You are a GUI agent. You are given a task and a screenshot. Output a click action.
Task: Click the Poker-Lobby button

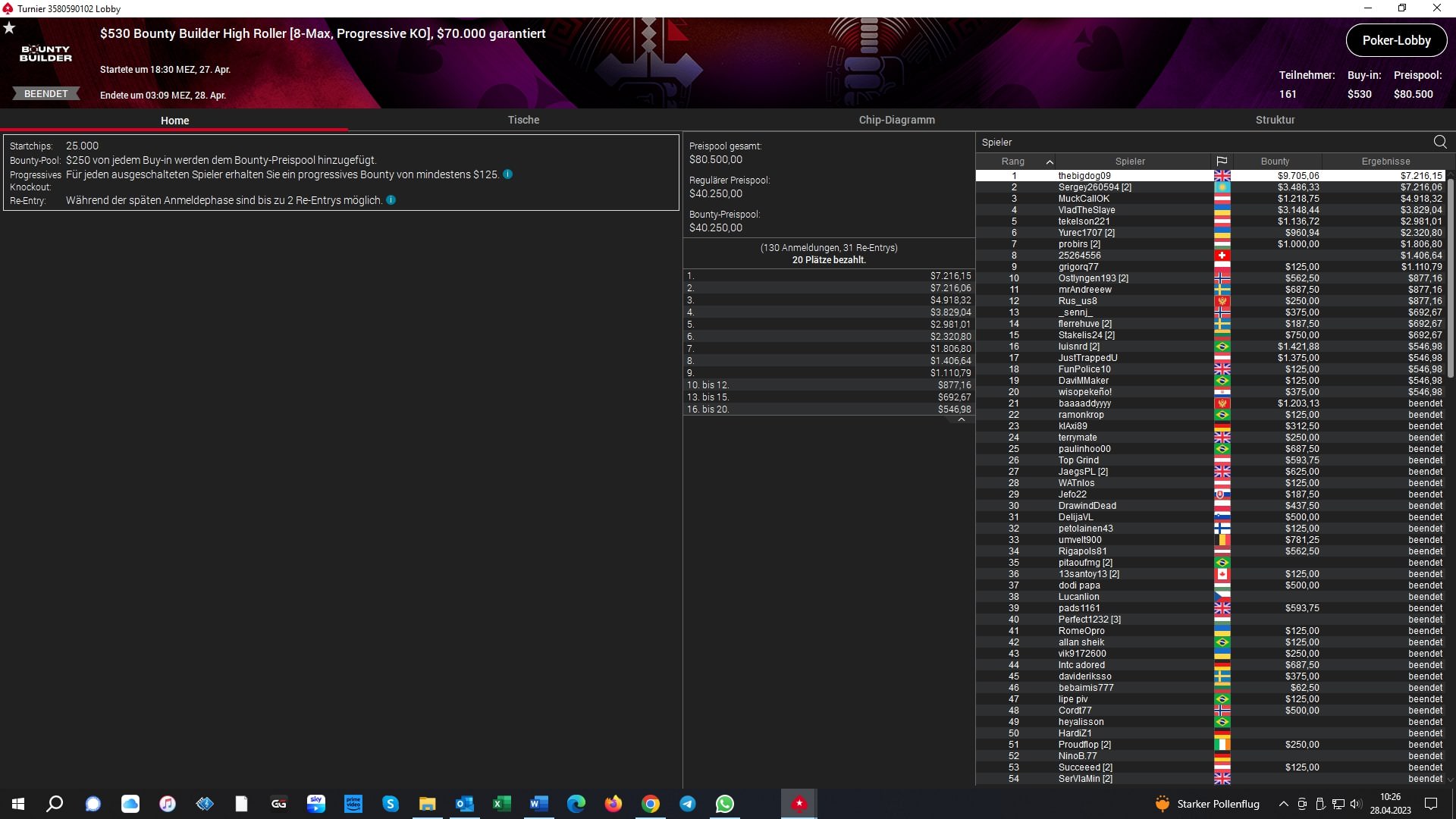(1396, 41)
